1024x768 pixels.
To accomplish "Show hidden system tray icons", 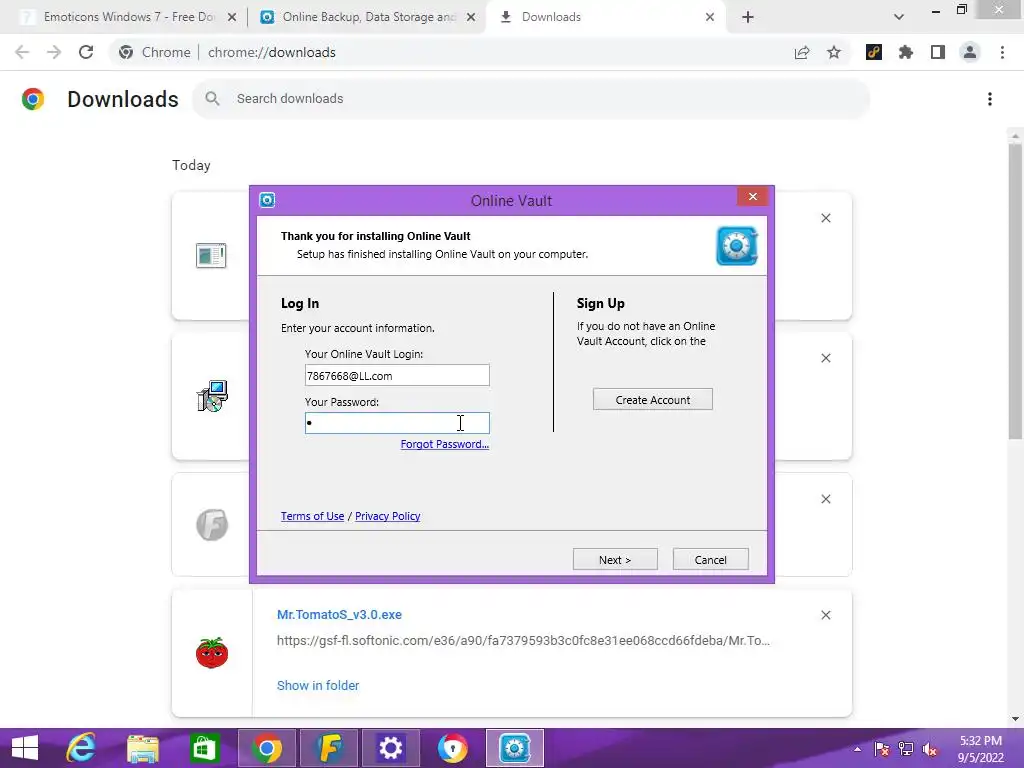I will (x=857, y=749).
